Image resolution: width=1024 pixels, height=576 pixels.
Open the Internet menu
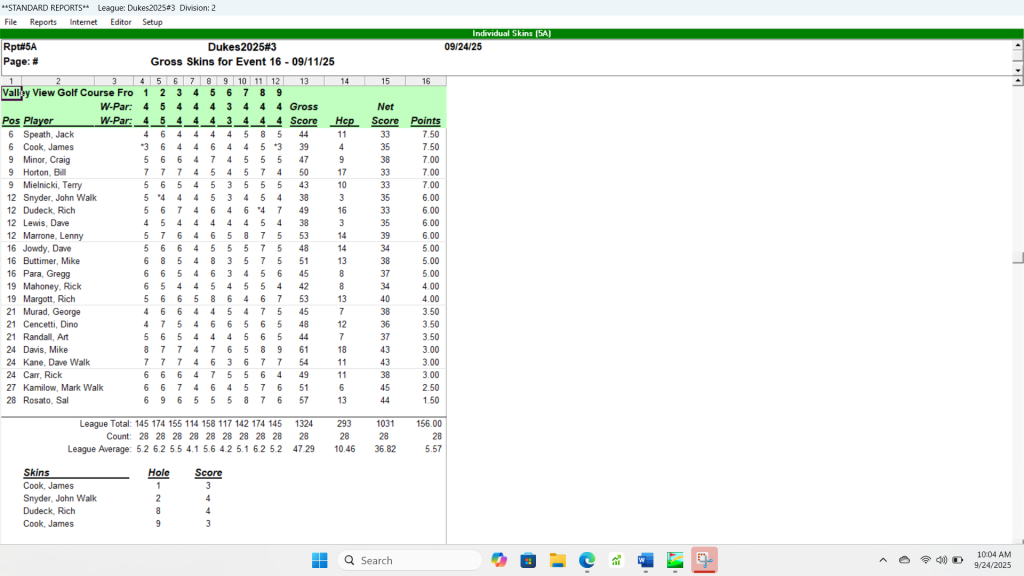pos(83,21)
